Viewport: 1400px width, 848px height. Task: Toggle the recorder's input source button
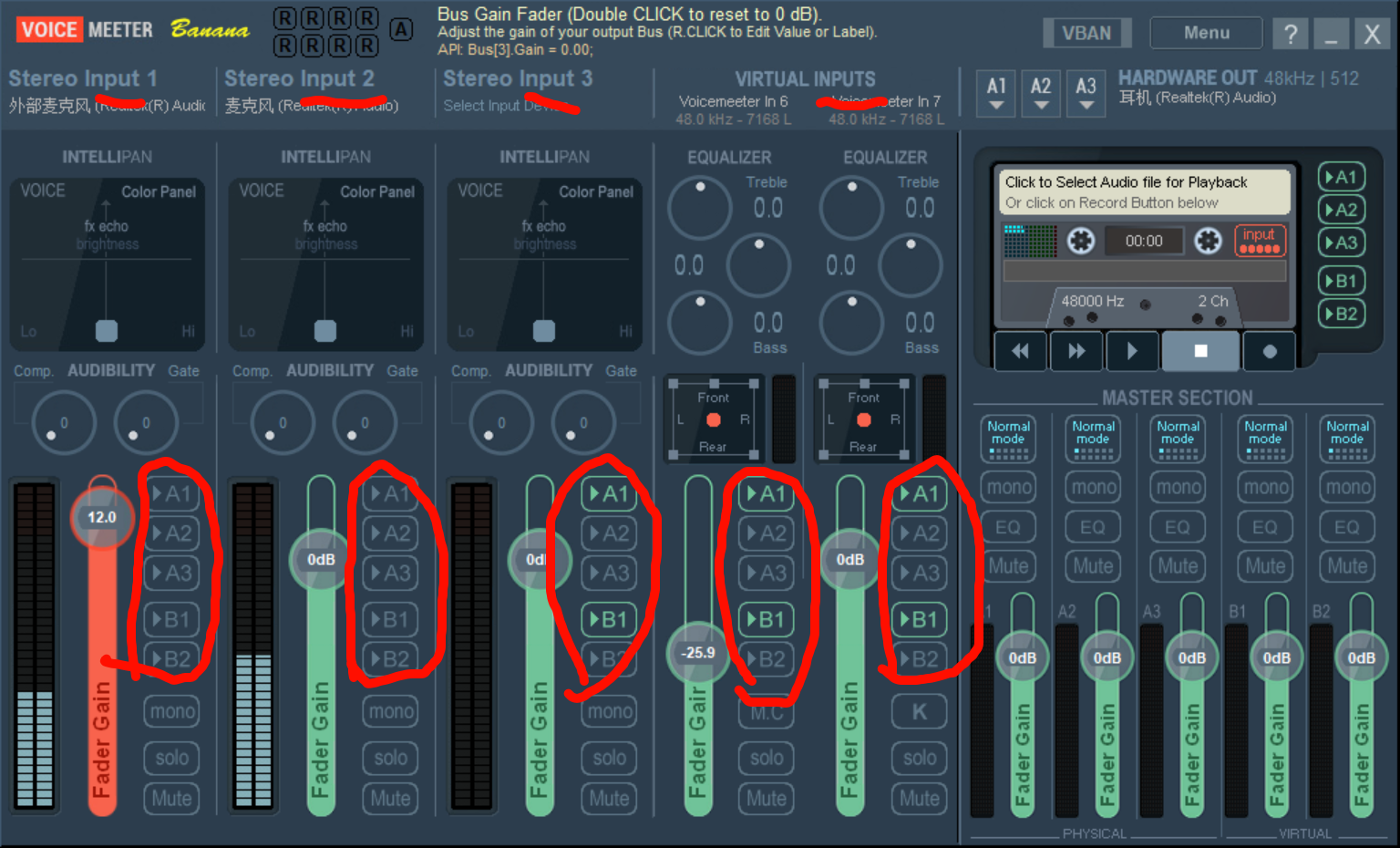pos(1260,240)
